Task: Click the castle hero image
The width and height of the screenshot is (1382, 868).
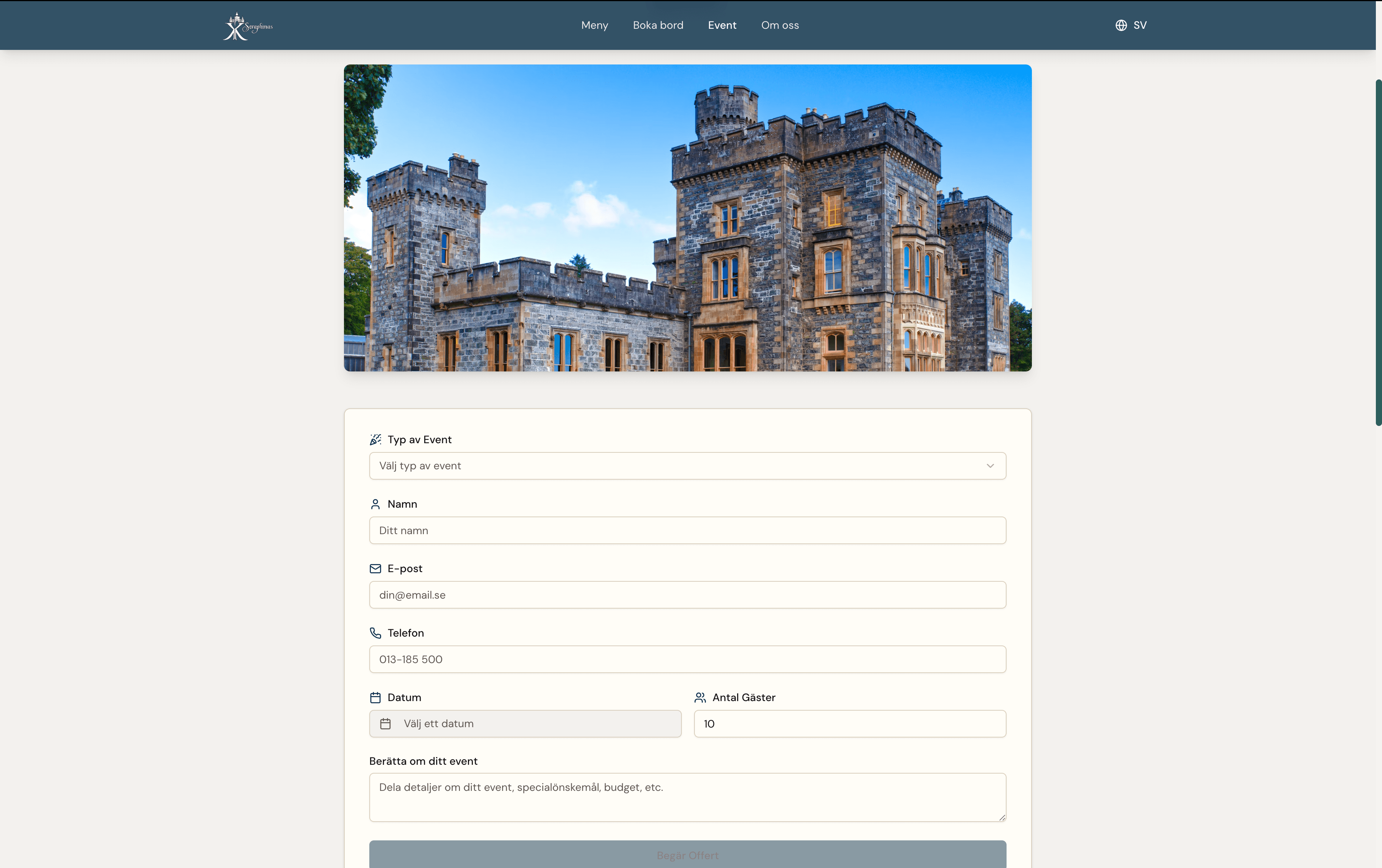Action: (x=687, y=218)
